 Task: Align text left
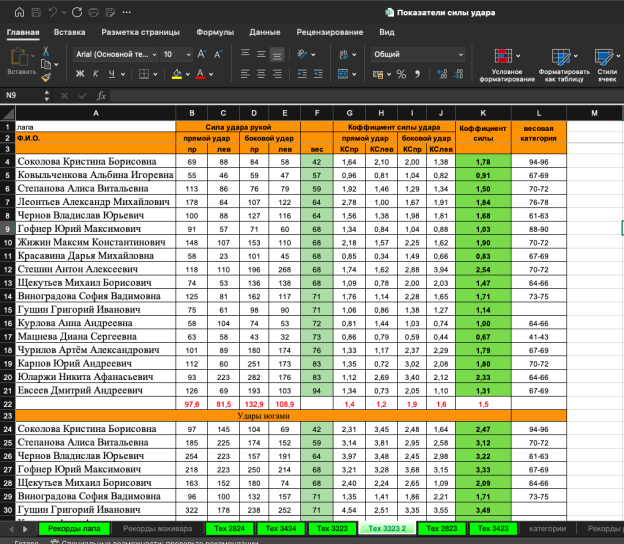pos(245,74)
